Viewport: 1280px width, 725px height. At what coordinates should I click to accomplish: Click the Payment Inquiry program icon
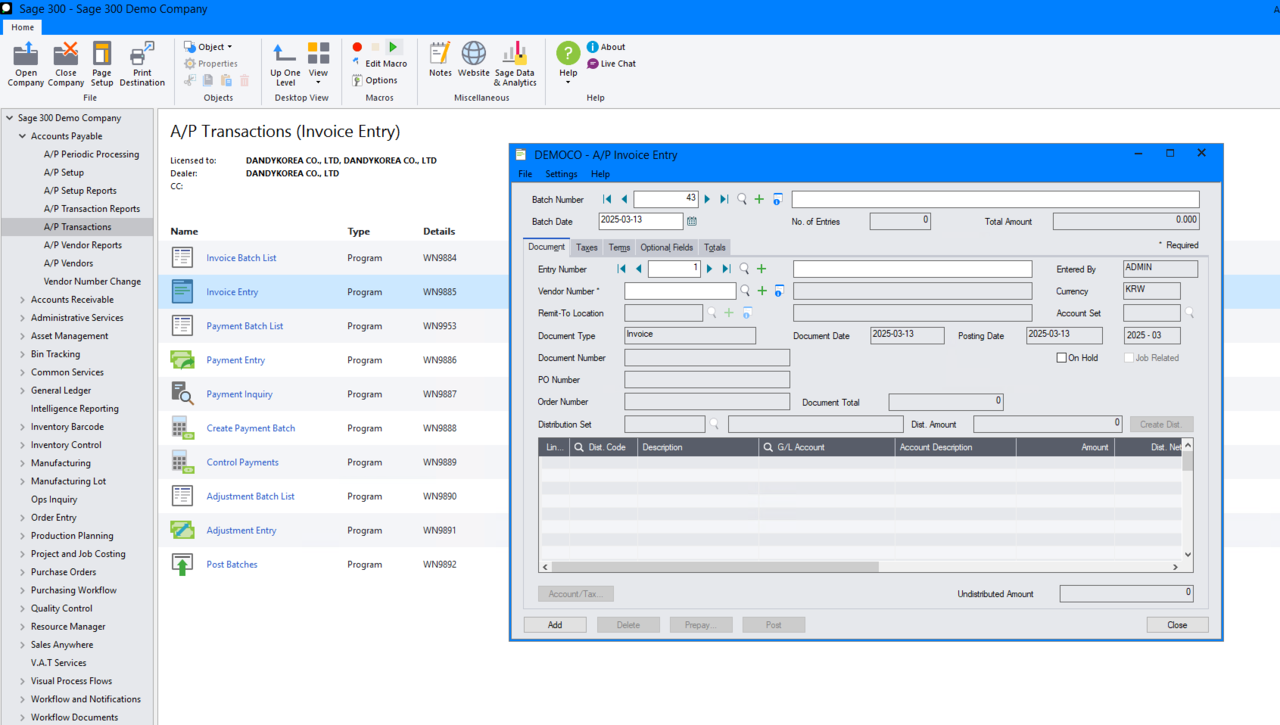182,394
